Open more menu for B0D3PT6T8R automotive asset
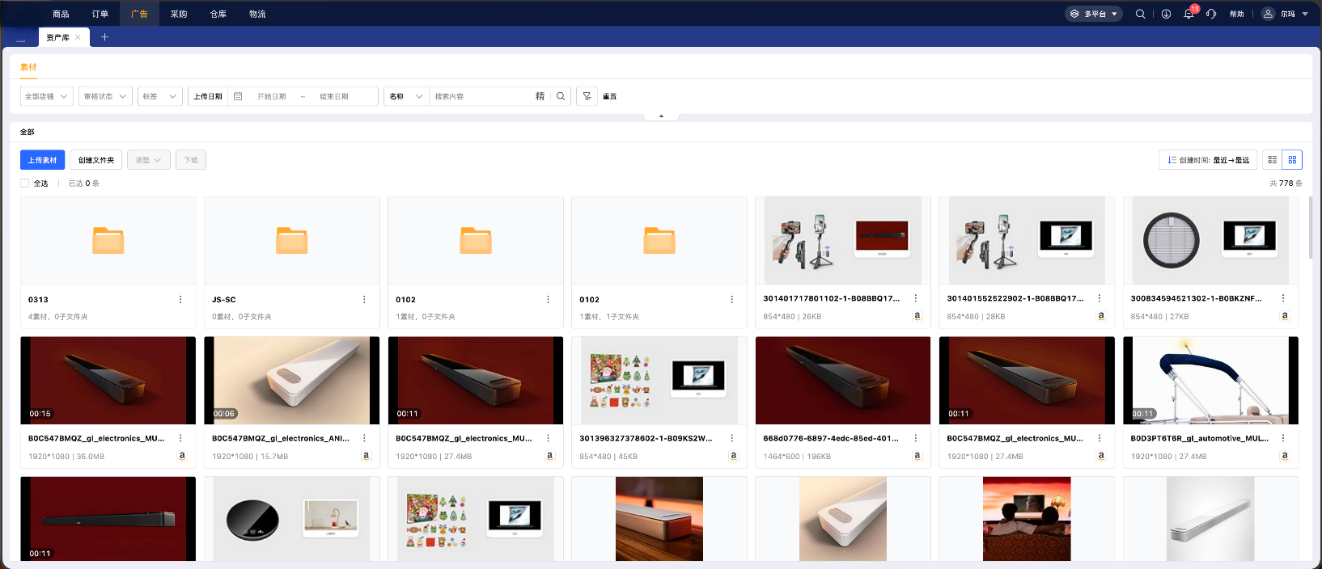 [x=1284, y=438]
